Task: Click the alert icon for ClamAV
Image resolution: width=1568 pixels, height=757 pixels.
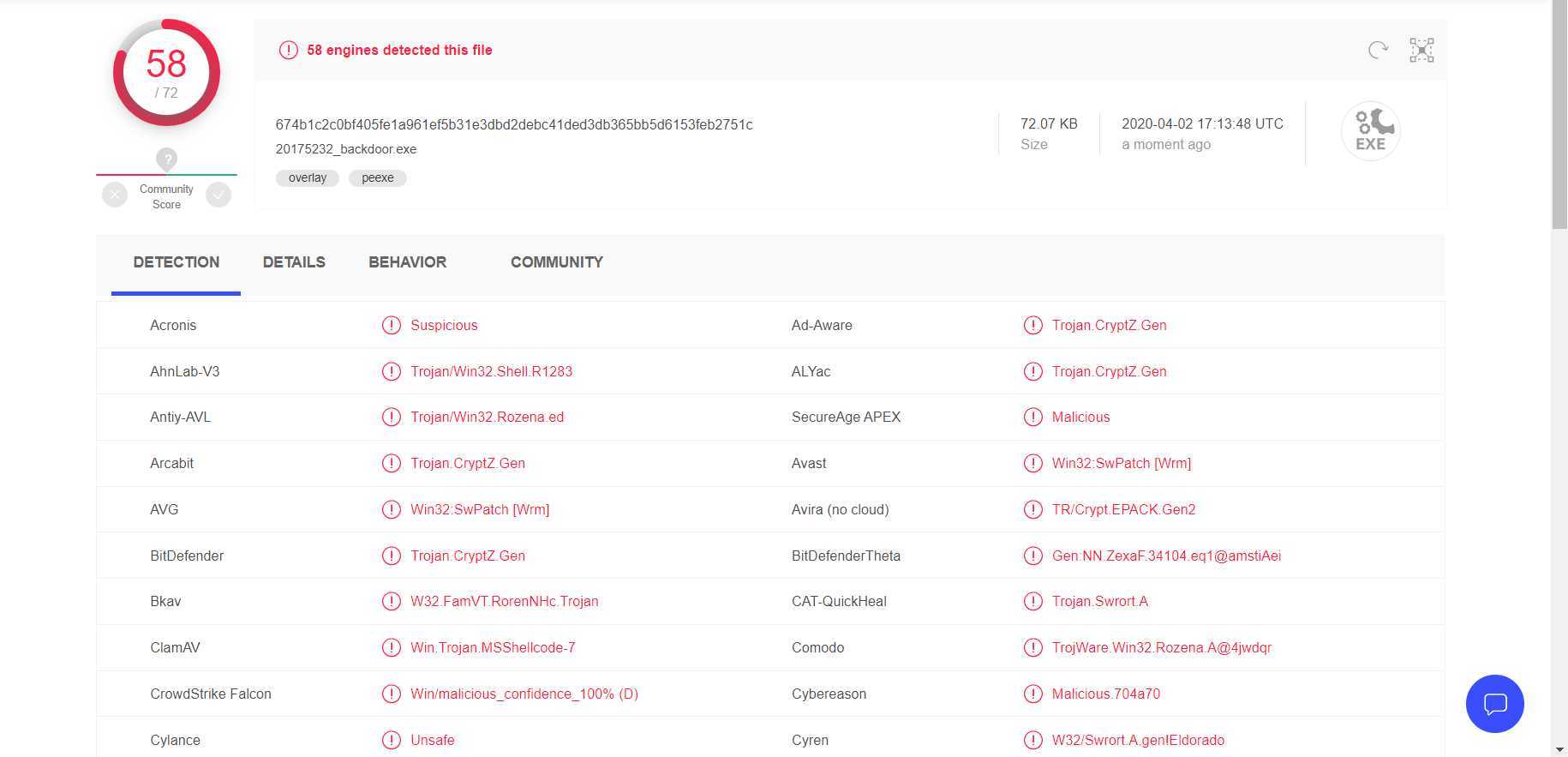Action: [391, 647]
